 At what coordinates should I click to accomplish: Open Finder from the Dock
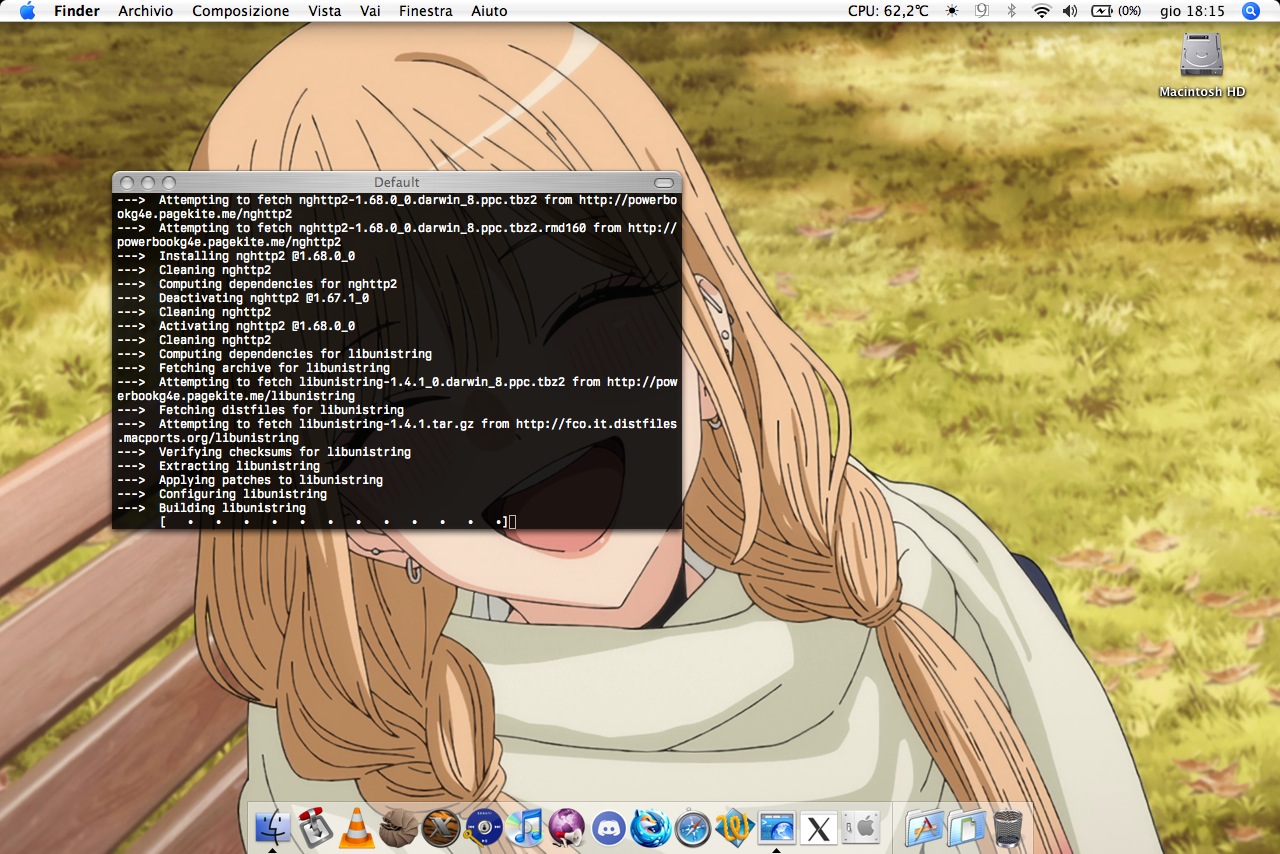(272, 827)
